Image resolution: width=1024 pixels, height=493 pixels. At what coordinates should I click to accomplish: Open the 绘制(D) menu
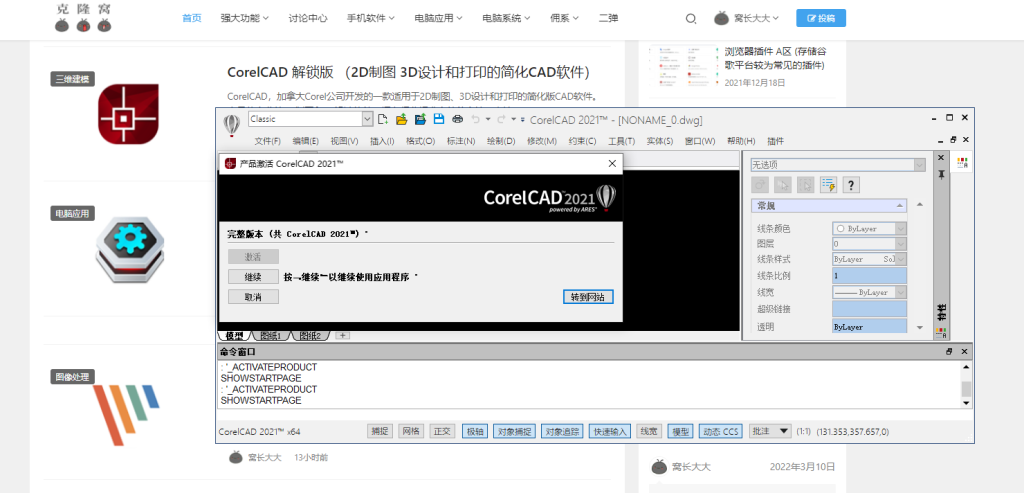click(x=501, y=141)
